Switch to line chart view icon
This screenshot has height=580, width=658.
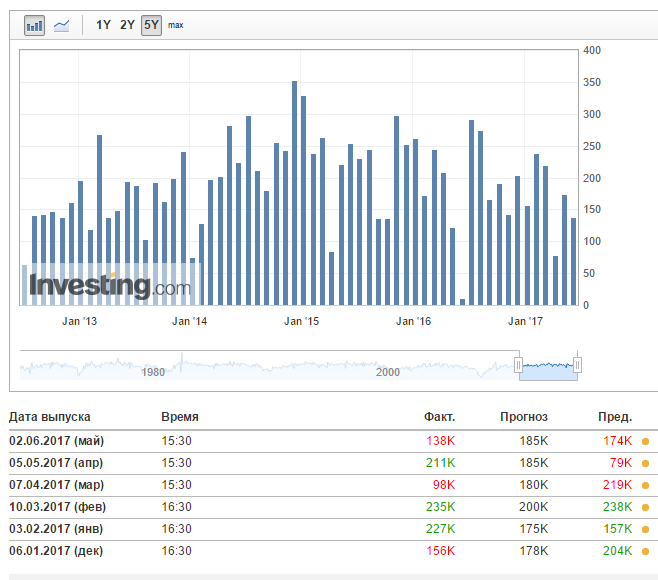[x=61, y=26]
